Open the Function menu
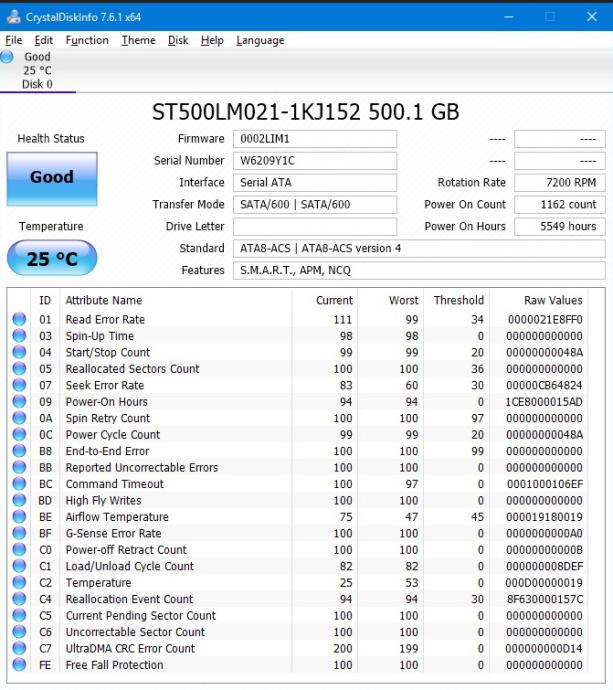Screen dimensions: 613x690 [x=87, y=40]
